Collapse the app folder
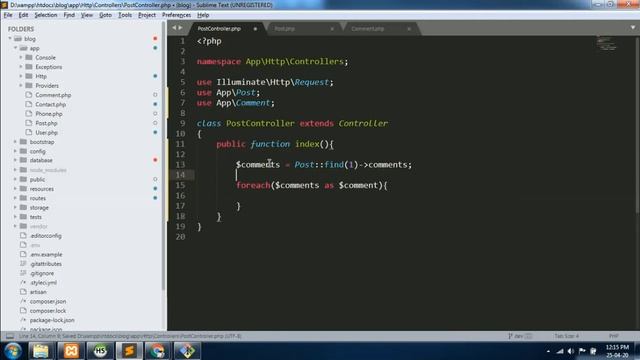The height and width of the screenshot is (360, 640). coord(16,48)
